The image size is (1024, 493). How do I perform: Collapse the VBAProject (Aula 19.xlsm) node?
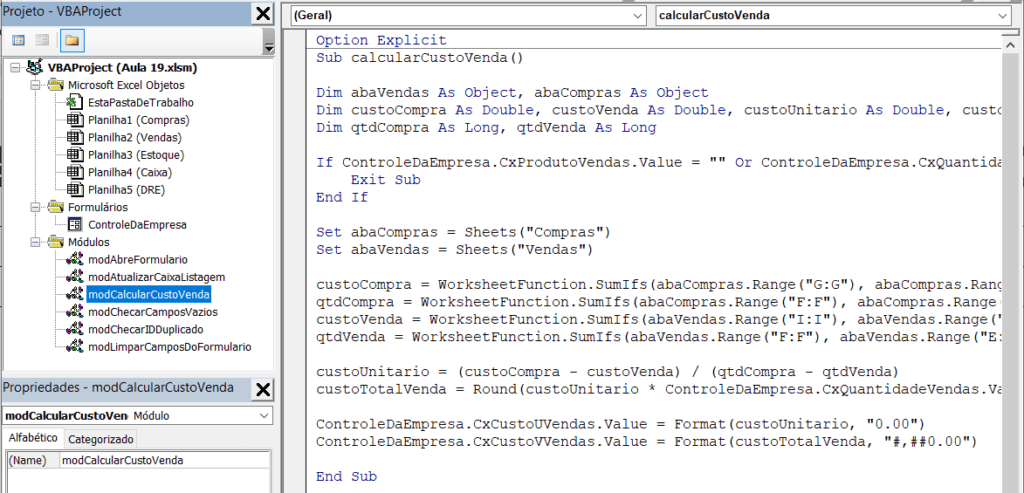(x=16, y=68)
